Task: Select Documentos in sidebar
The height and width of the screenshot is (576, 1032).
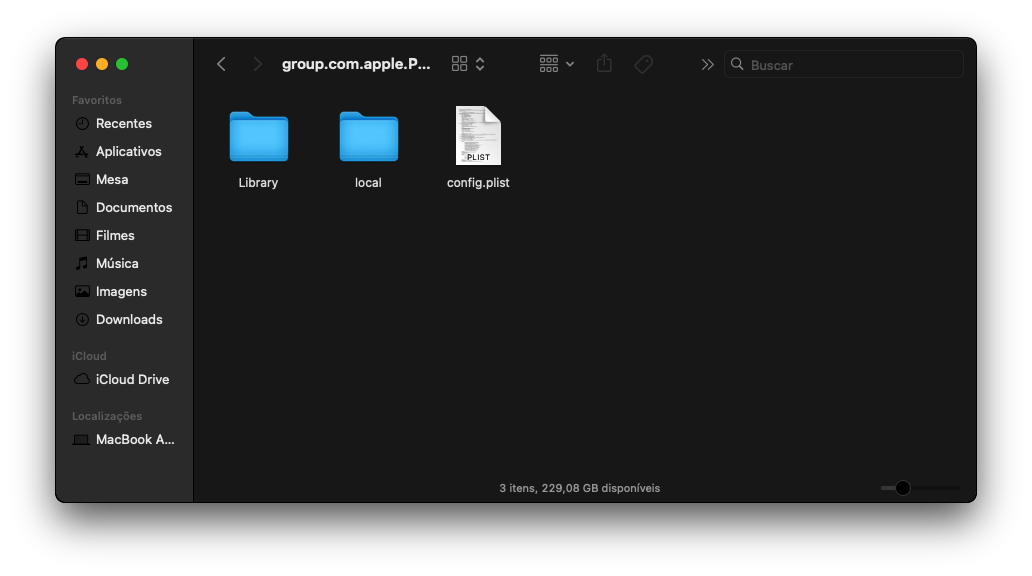Action: [x=133, y=208]
